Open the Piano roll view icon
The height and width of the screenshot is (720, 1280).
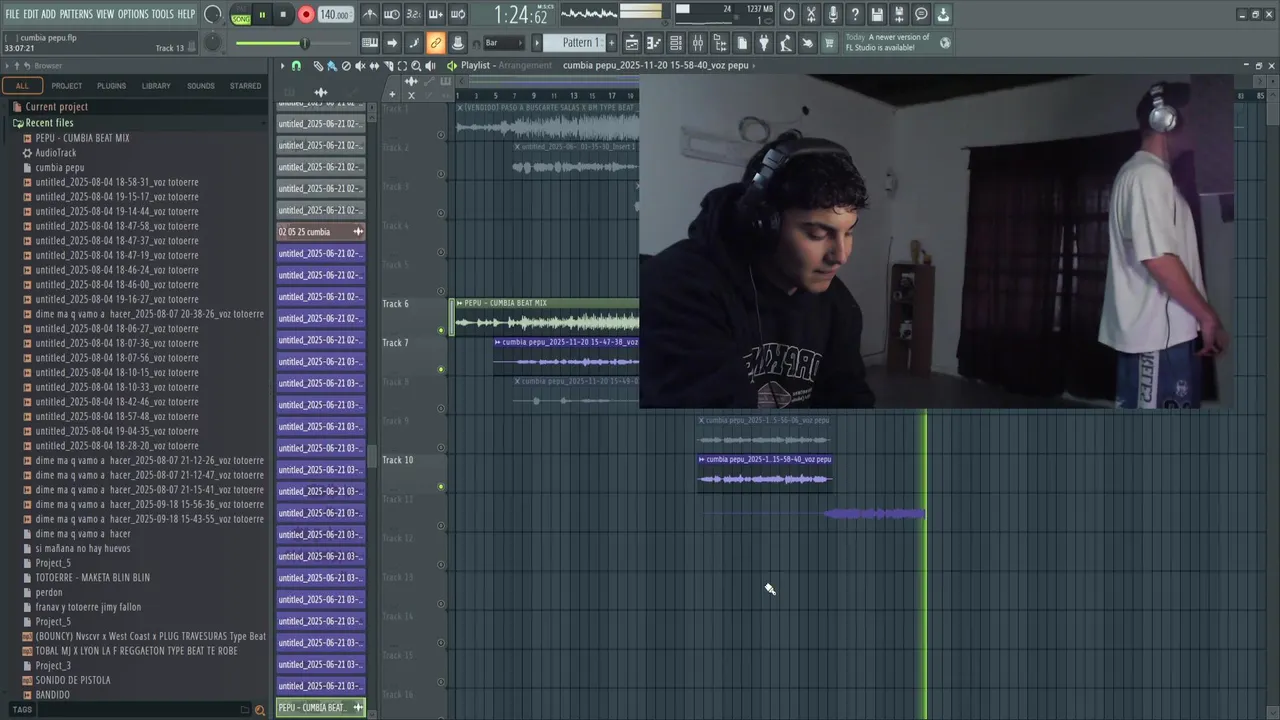[654, 43]
